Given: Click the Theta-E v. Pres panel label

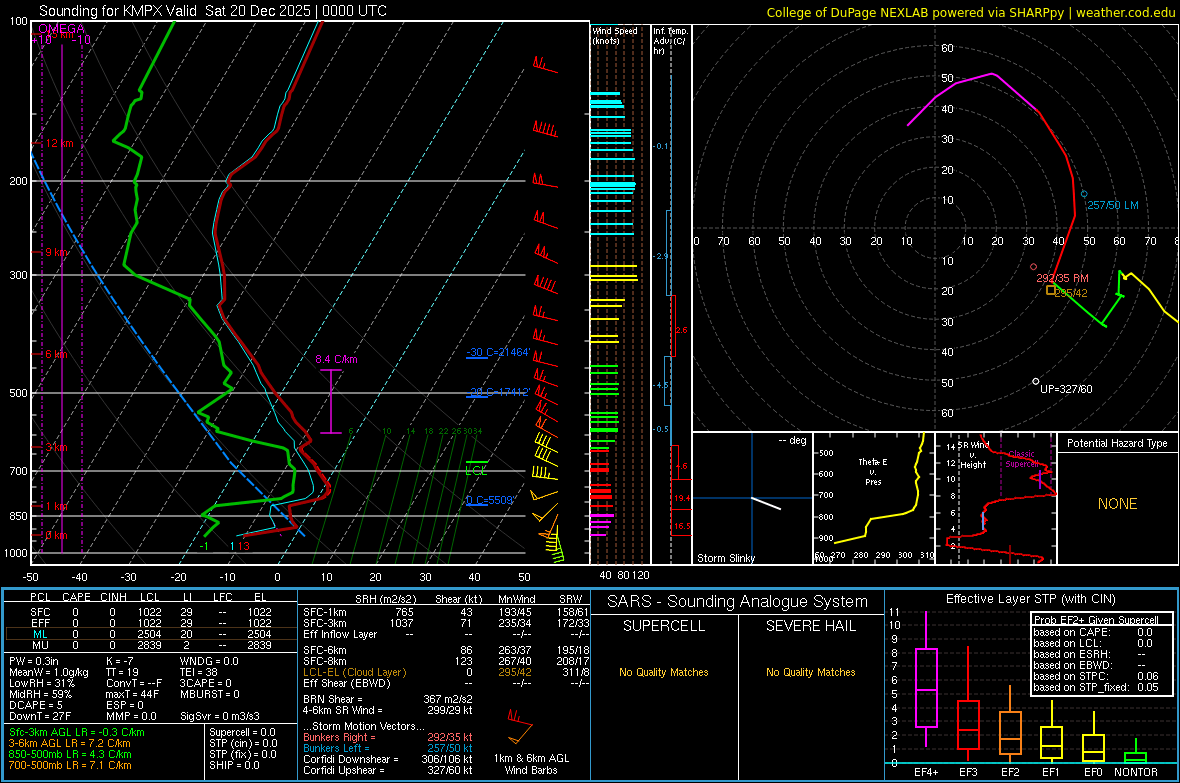Looking at the screenshot, I should (873, 471).
